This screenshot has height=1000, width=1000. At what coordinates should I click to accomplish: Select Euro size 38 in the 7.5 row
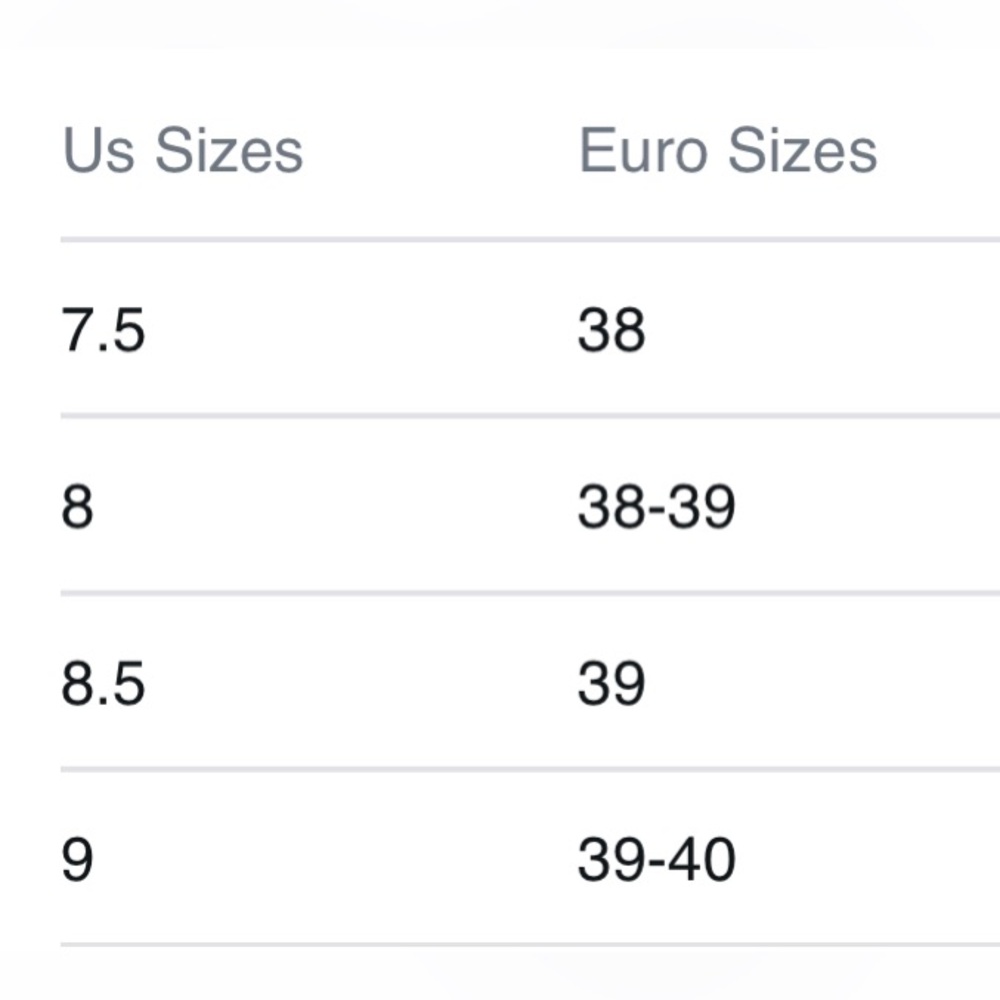(611, 330)
